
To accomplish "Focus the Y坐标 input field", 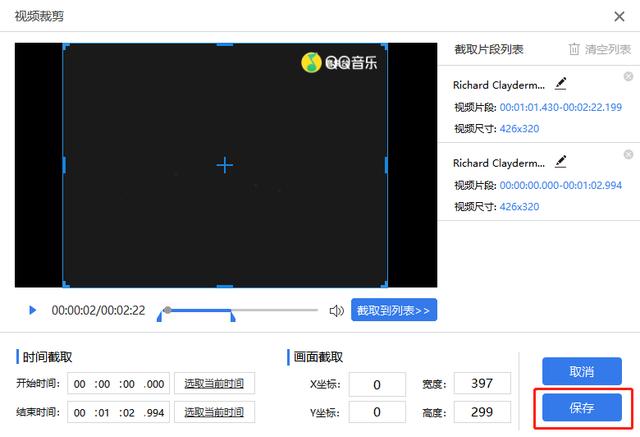I will point(377,412).
